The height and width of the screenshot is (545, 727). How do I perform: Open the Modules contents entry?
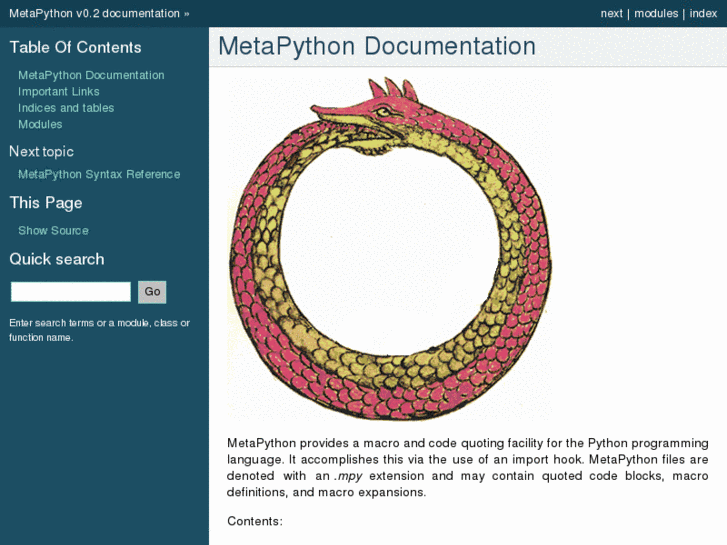40,124
